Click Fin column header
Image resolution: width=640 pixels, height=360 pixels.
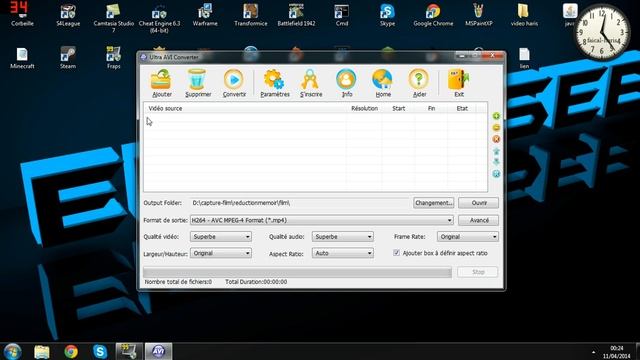click(x=431, y=109)
